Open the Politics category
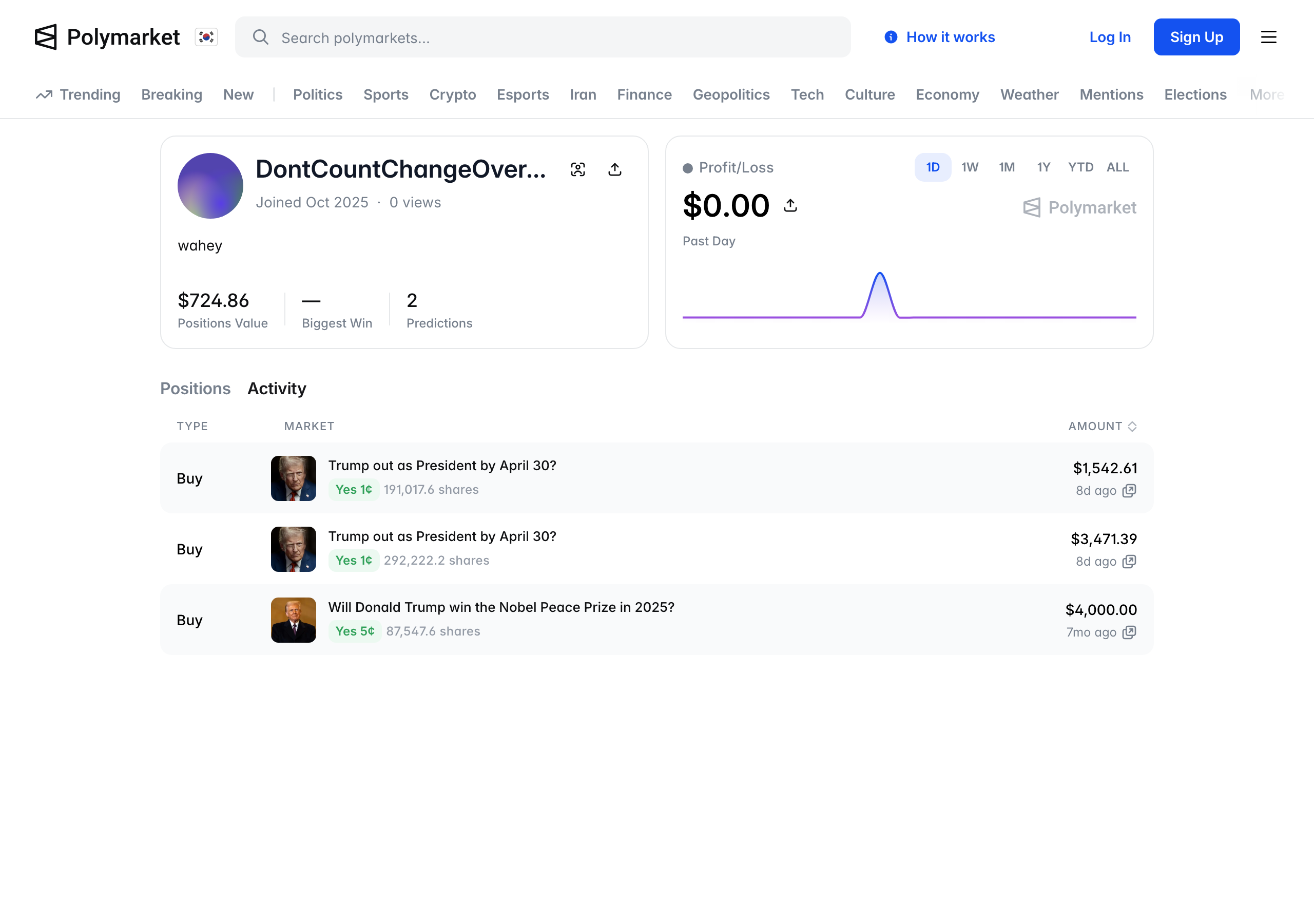 pos(318,94)
